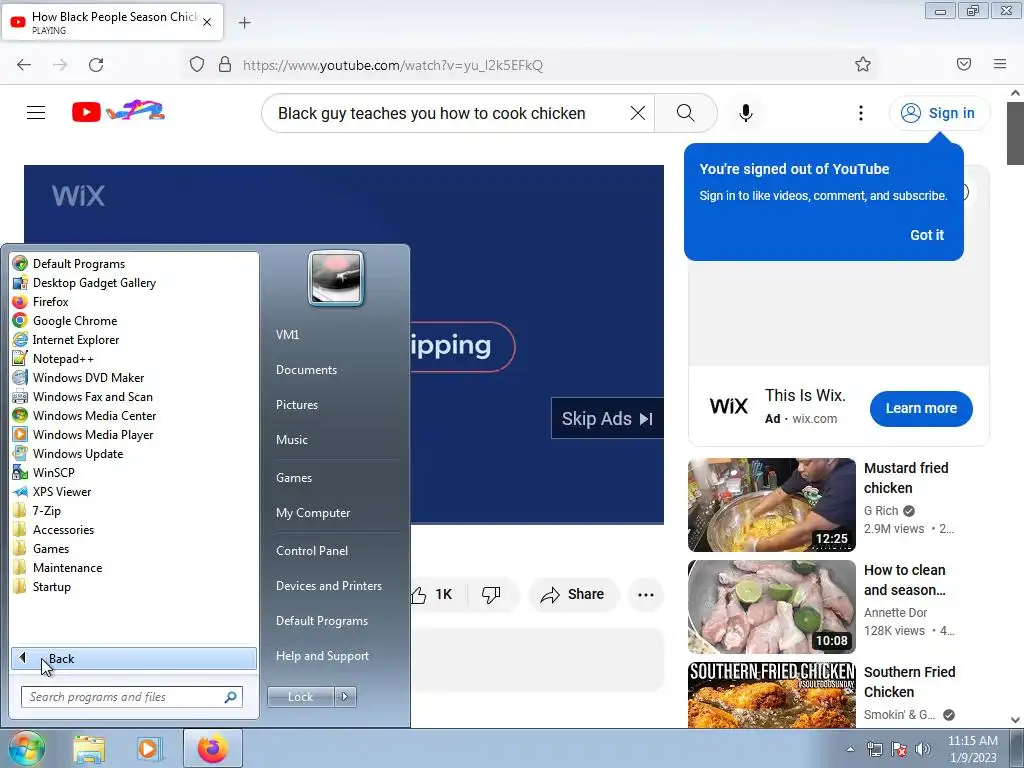
Task: Start voice search with the microphone icon
Action: (x=746, y=113)
